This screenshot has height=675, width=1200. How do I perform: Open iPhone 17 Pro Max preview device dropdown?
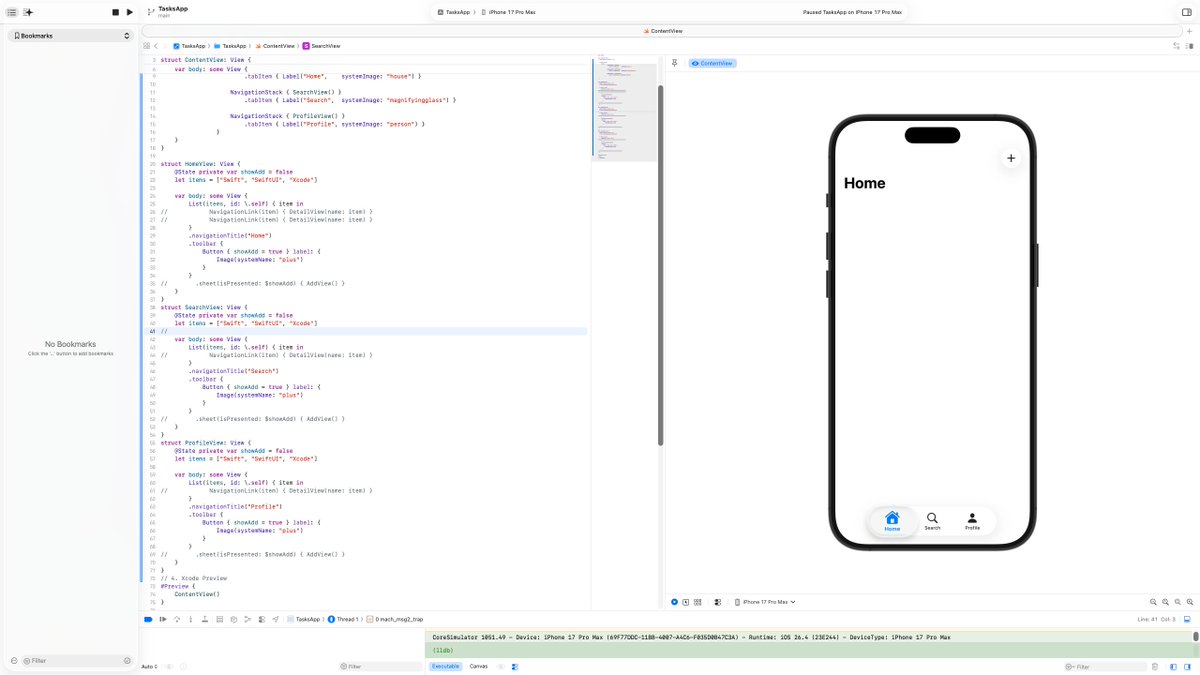pyautogui.click(x=765, y=602)
